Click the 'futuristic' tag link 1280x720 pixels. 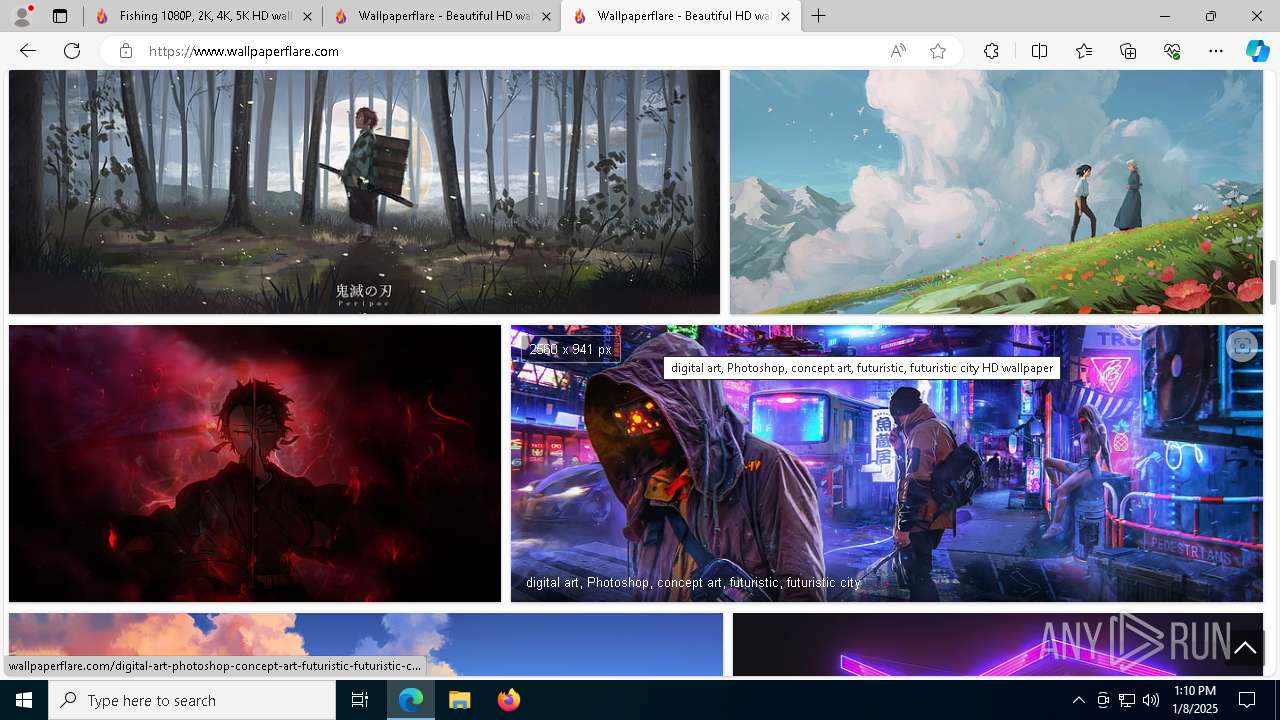point(754,582)
